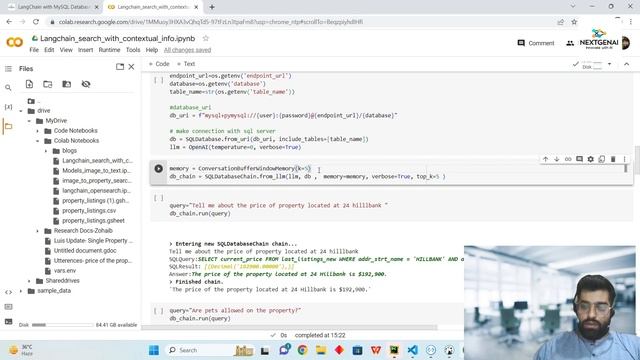640x360 pixels.
Task: Add comment to cell icon
Action: [x=579, y=159]
